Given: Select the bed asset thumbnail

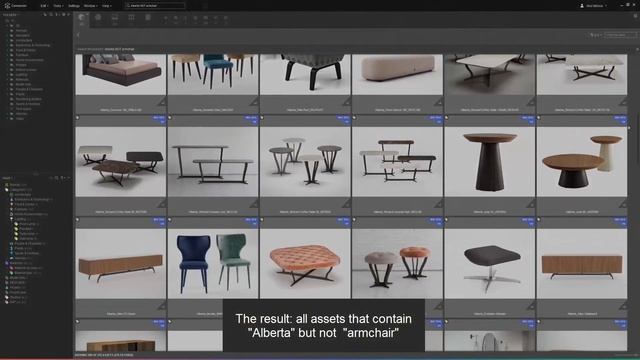Looking at the screenshot, I should pos(121,74).
